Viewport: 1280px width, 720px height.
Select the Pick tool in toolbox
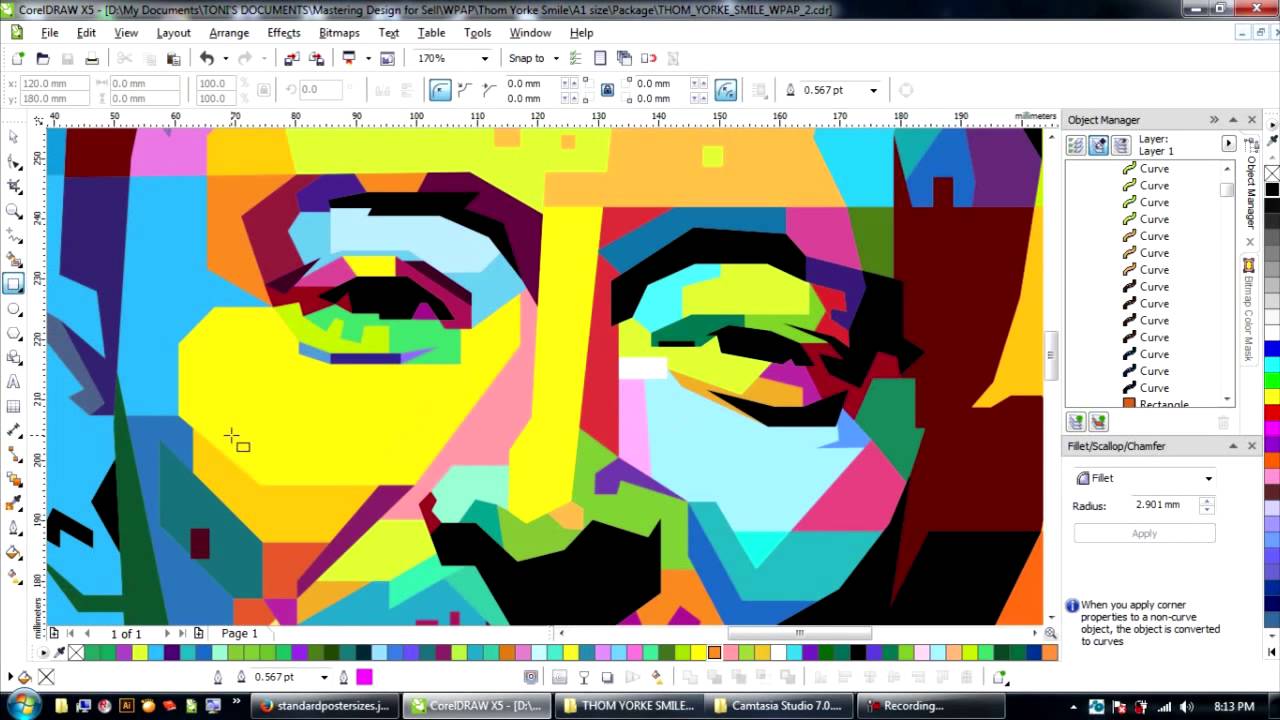pos(14,137)
